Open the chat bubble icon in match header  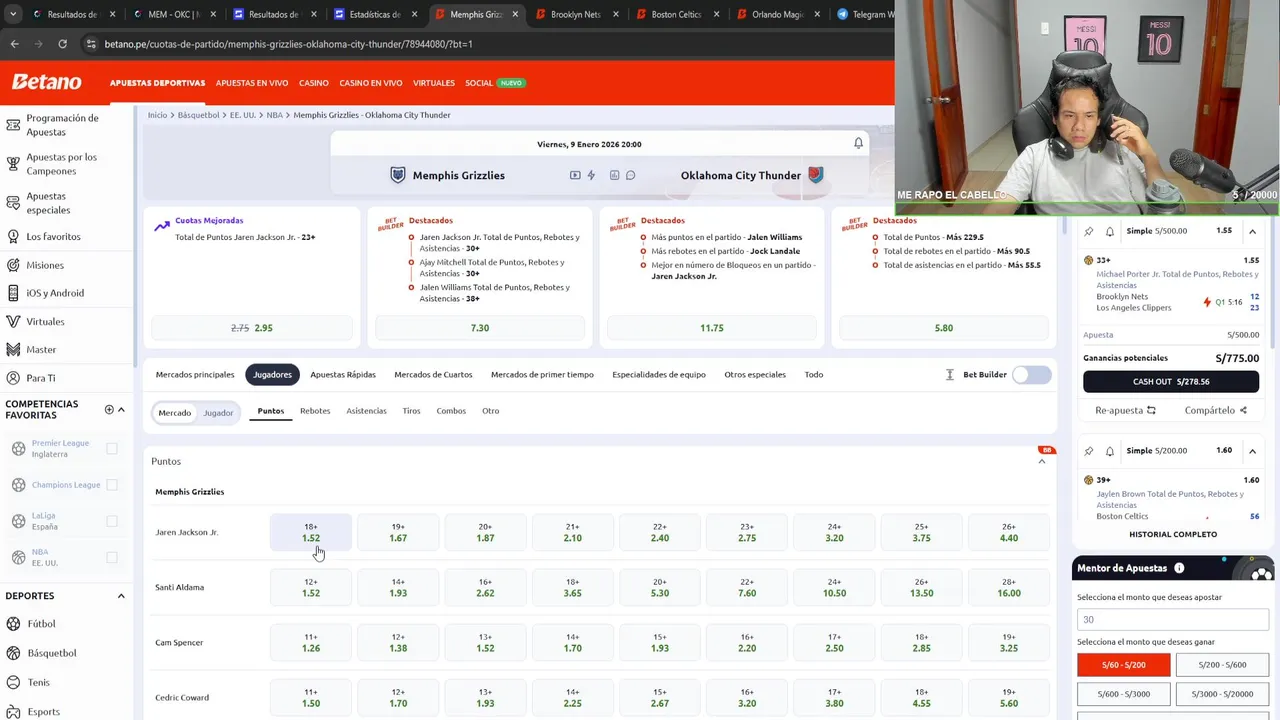(x=630, y=175)
